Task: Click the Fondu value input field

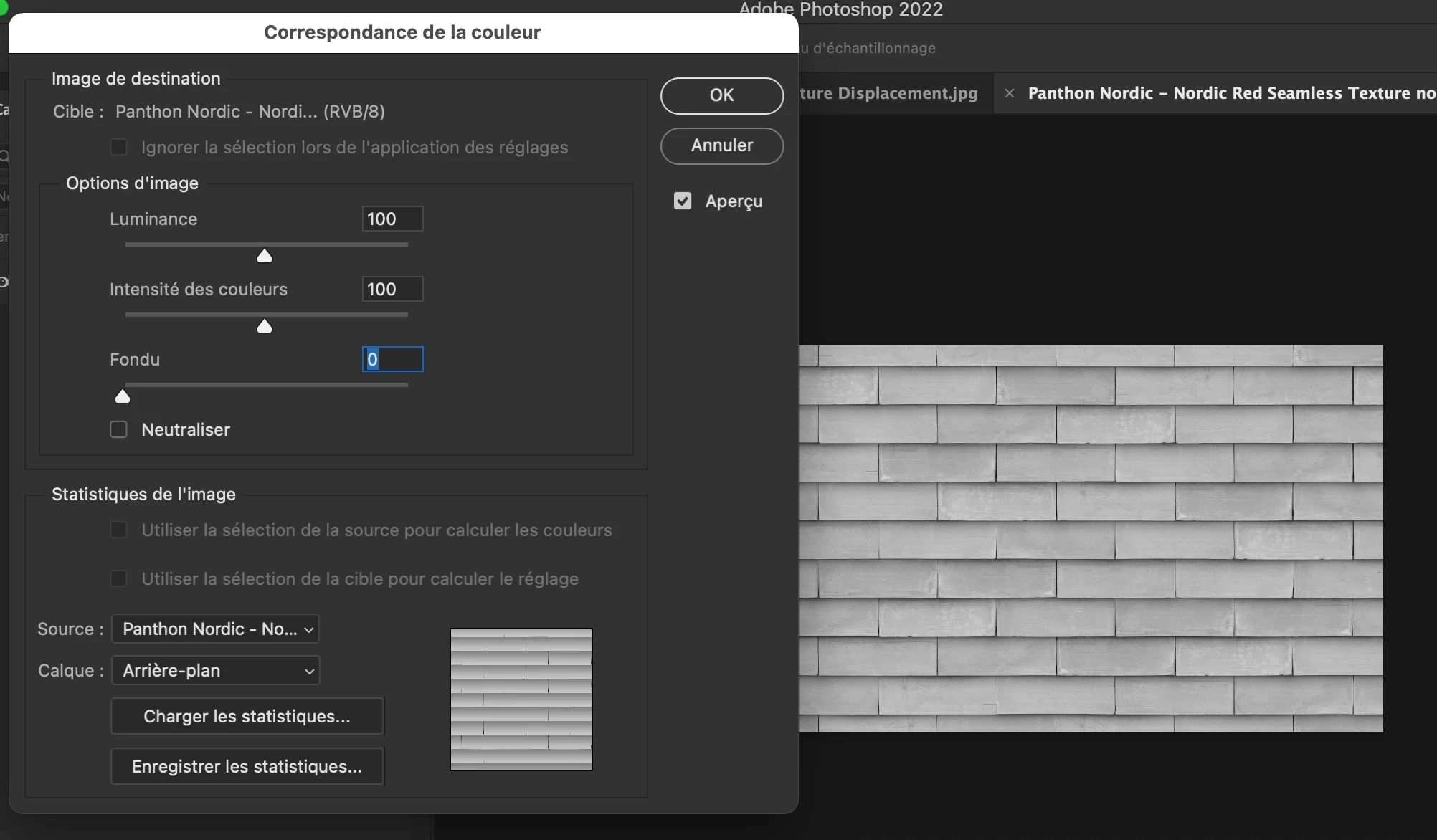Action: pos(393,359)
